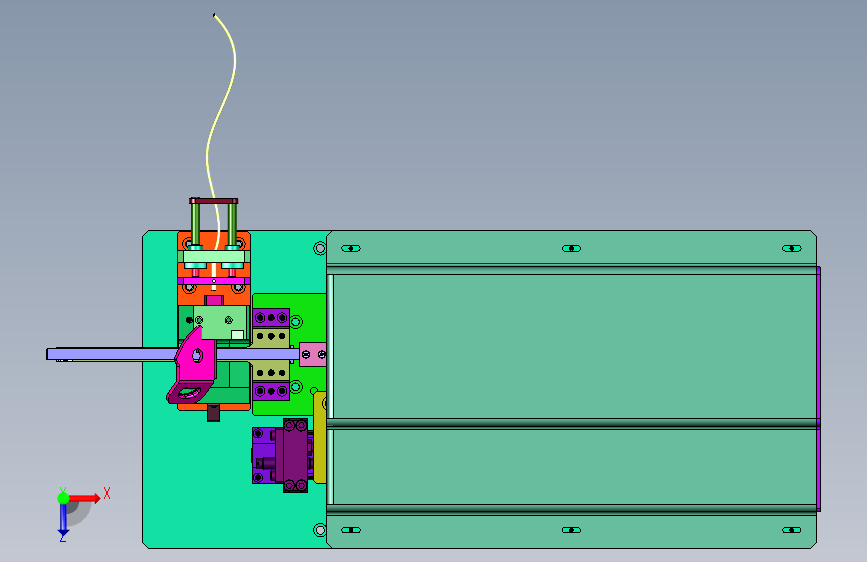Select the pink block at the rod's right end

(x=313, y=354)
